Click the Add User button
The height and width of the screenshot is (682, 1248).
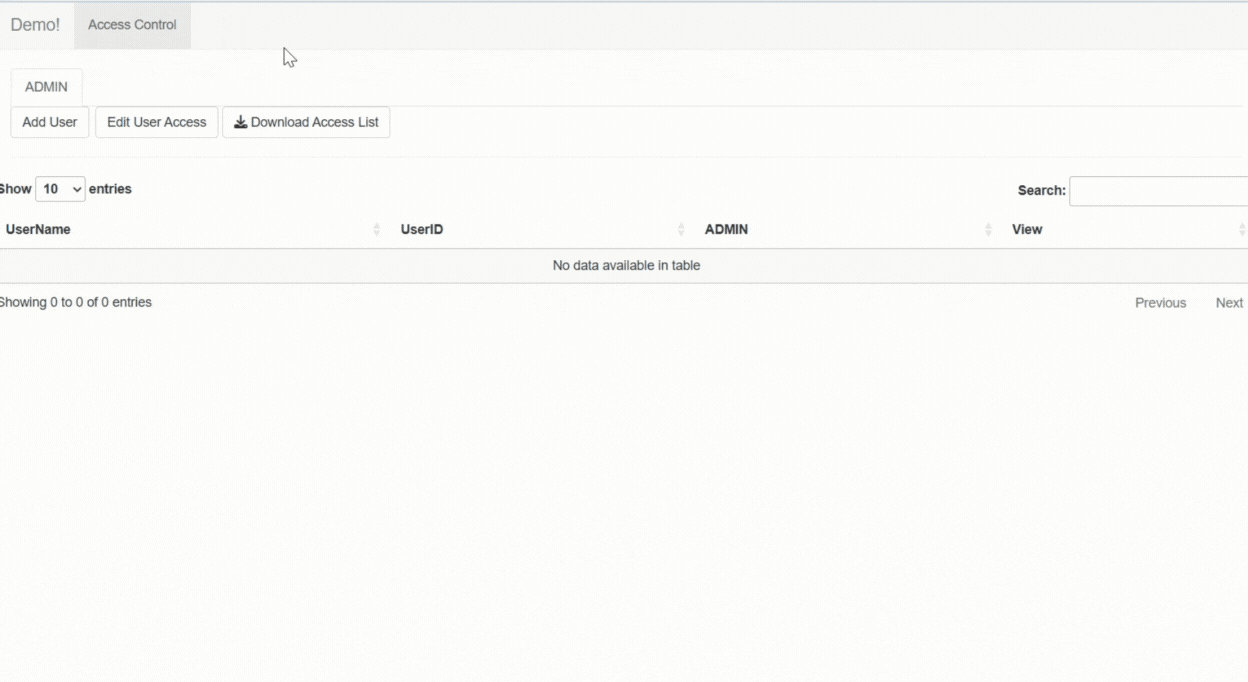[x=50, y=122]
